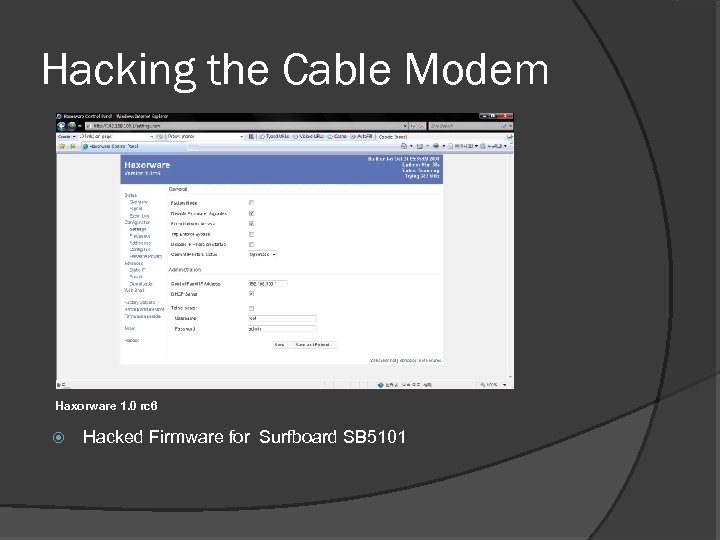Click the Stop icon beside address bar
The width and height of the screenshot is (720, 540).
click(421, 126)
